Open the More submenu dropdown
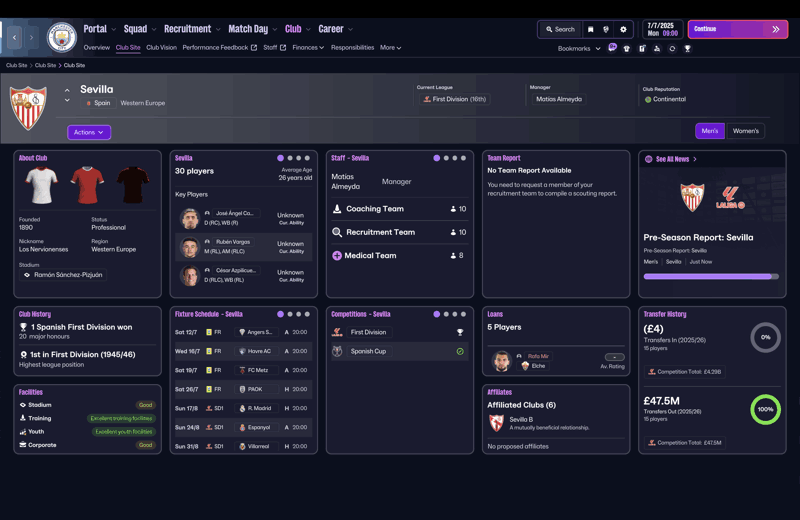This screenshot has width=800, height=520. [390, 47]
